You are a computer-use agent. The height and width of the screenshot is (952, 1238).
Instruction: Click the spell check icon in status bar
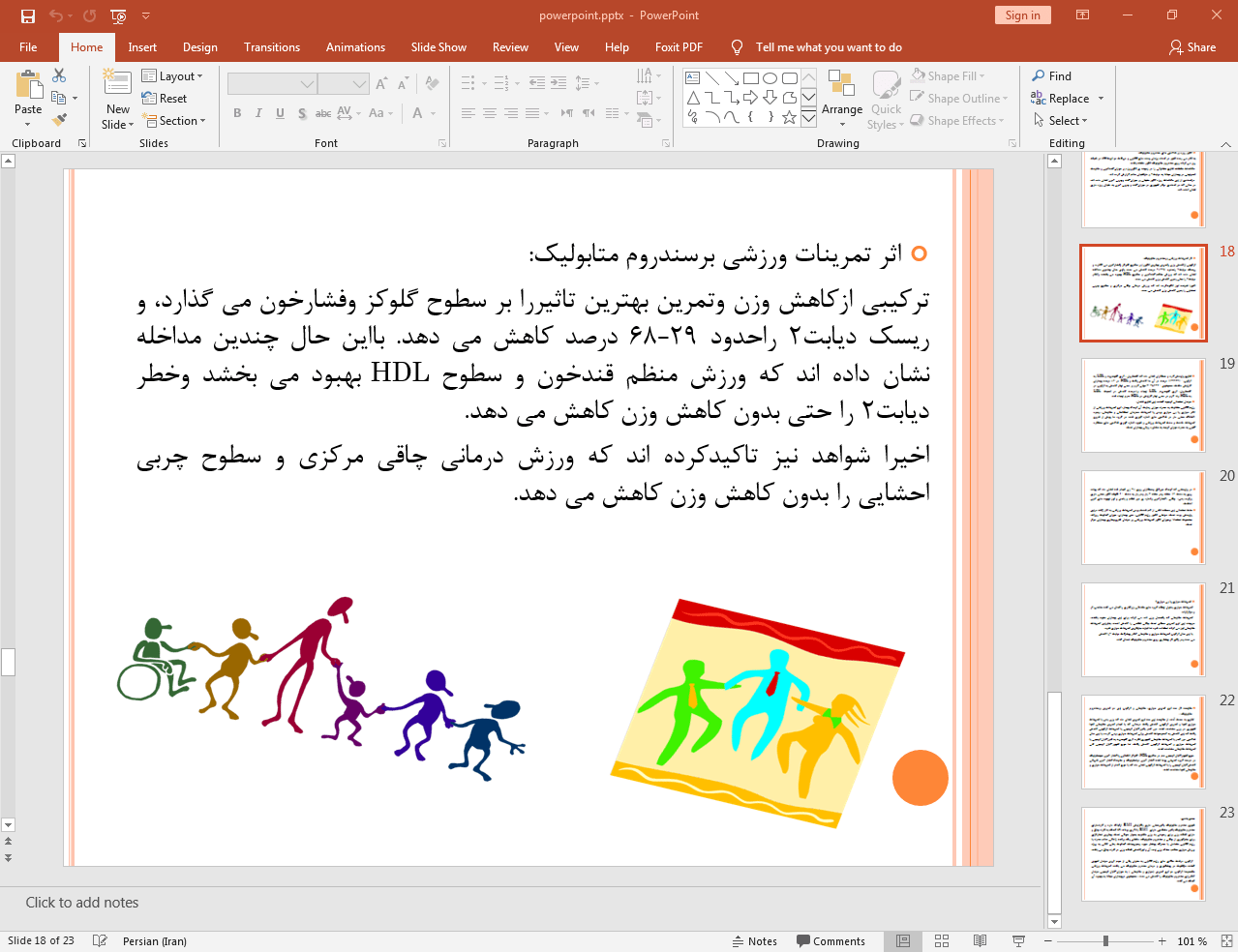coord(100,941)
